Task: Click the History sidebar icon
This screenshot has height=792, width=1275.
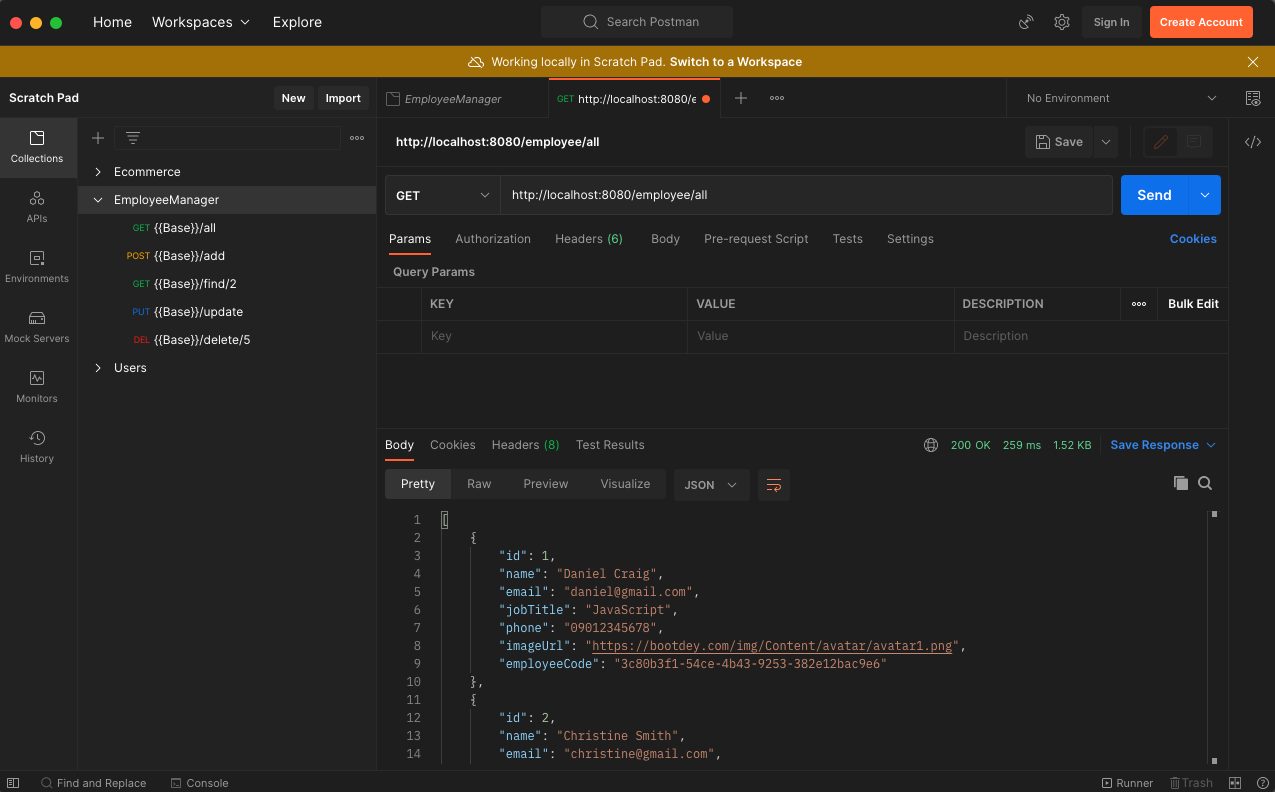Action: click(37, 446)
